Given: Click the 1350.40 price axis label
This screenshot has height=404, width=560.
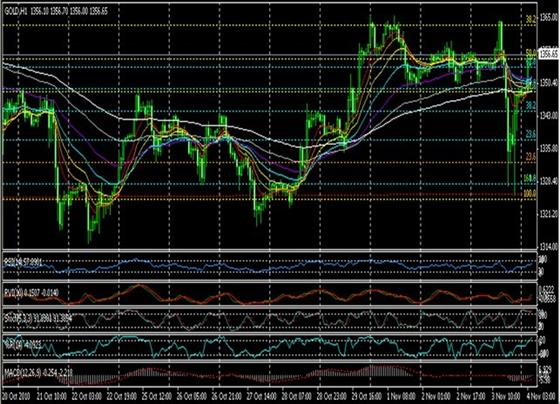Looking at the screenshot, I should (549, 83).
